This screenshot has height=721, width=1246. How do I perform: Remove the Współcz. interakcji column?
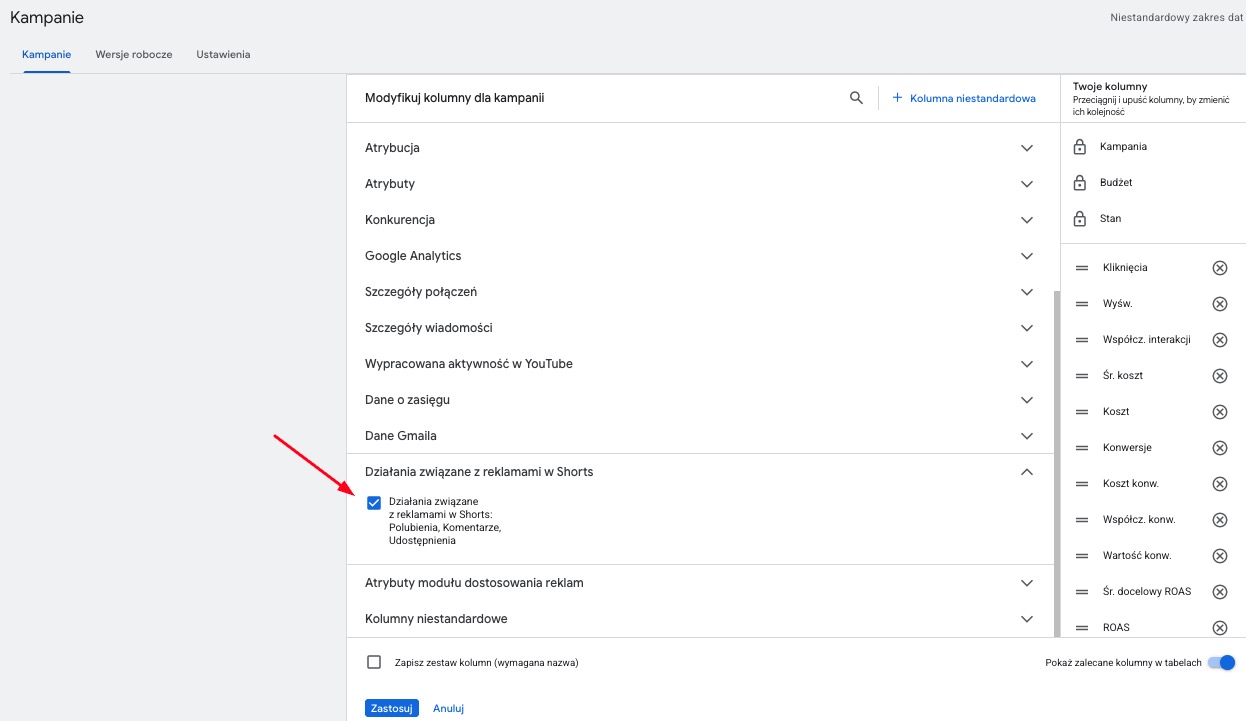tap(1220, 340)
